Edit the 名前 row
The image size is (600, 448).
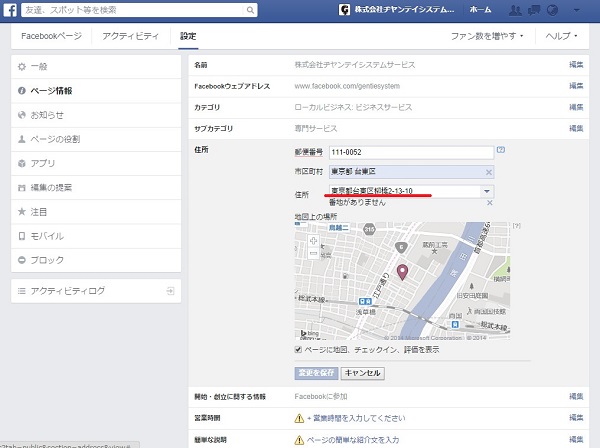[x=576, y=65]
